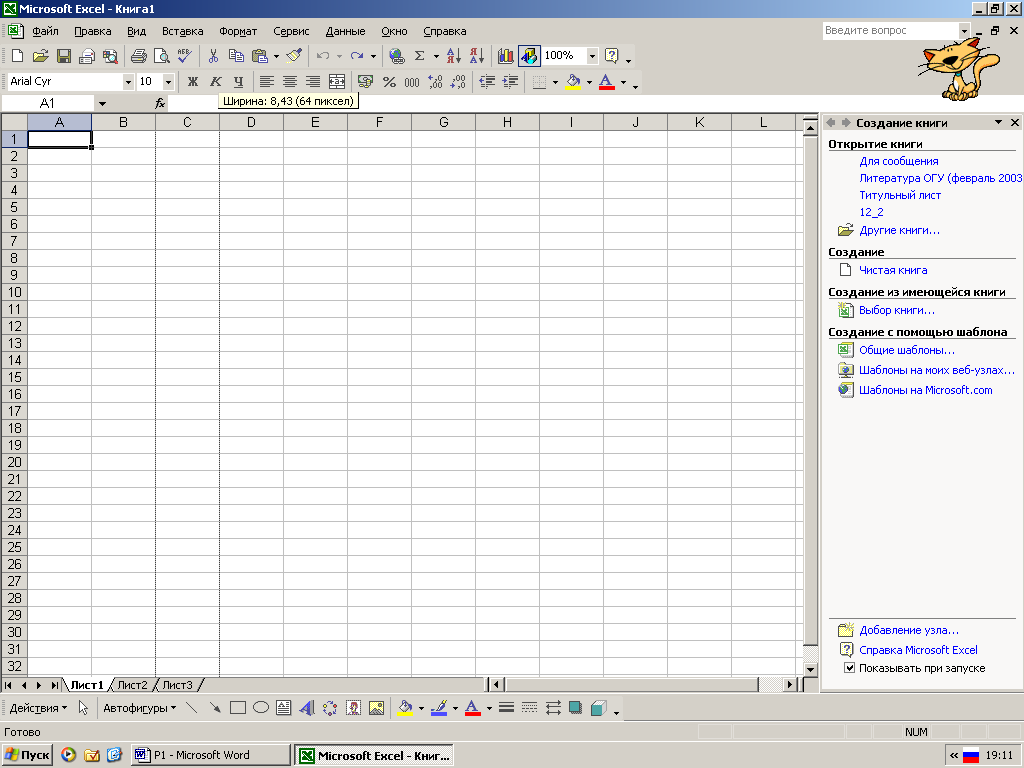Apply Percent style icon
Screen dimensions: 1024x768
389,82
